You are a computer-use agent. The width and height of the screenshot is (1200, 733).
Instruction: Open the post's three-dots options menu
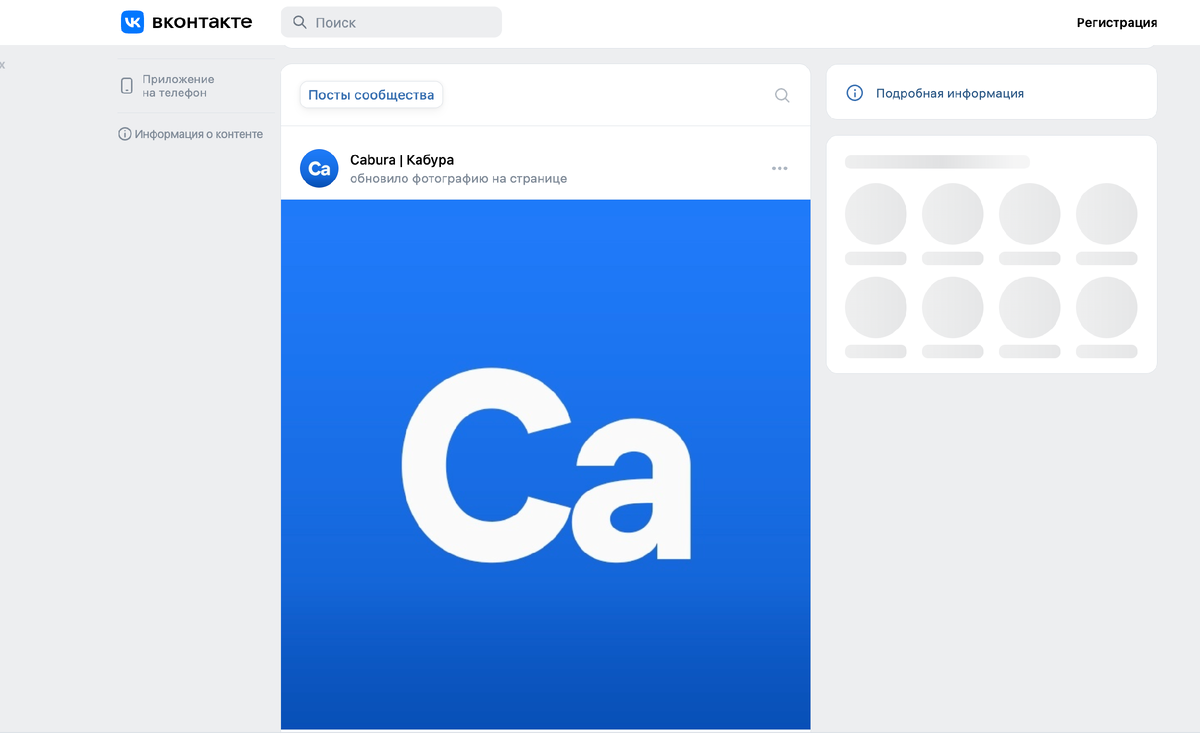tap(780, 168)
